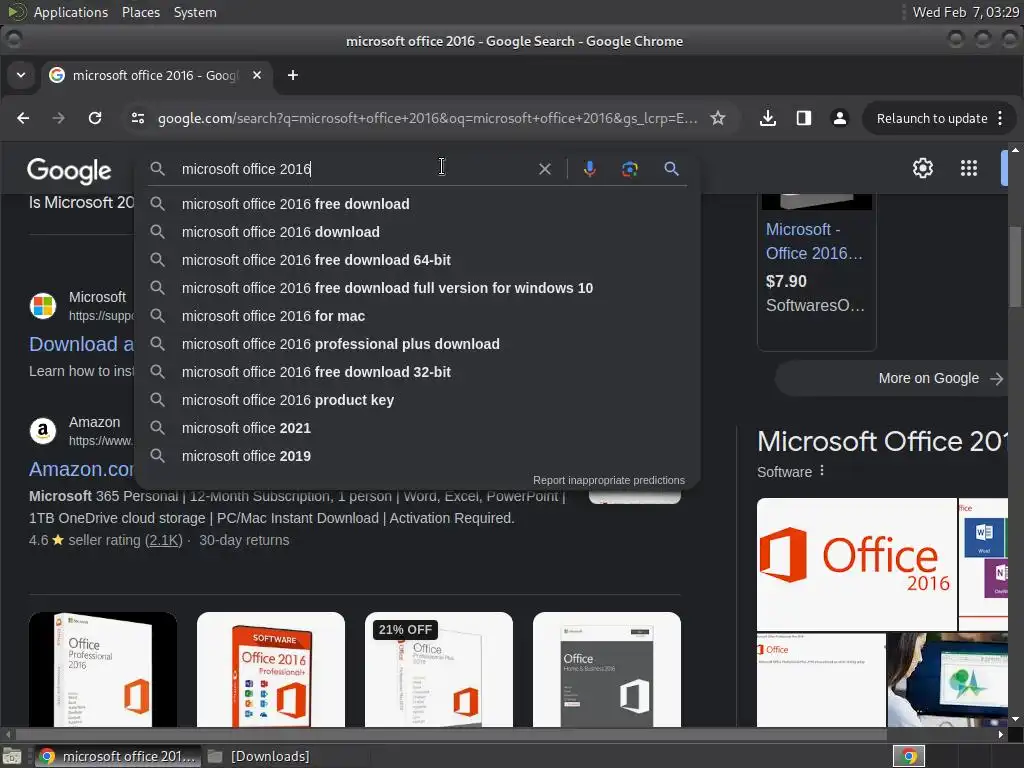The height and width of the screenshot is (768, 1024).
Task: Click Amazon favicon in search result
Action: 43,431
